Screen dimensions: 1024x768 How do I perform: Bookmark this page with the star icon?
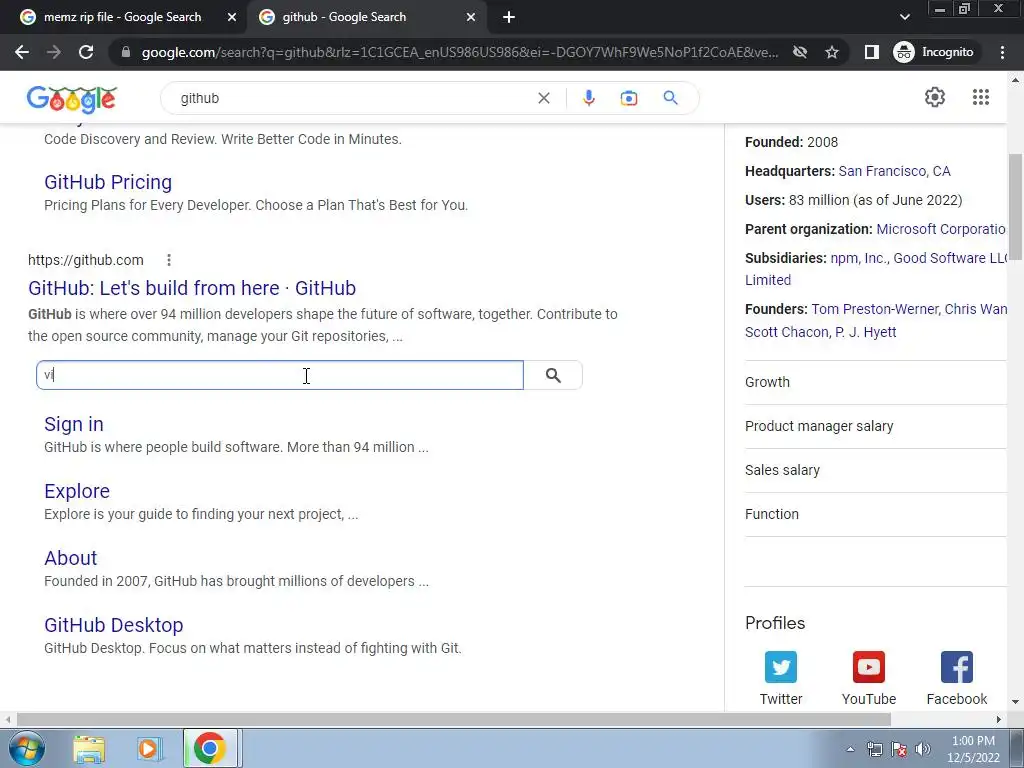[x=831, y=52]
